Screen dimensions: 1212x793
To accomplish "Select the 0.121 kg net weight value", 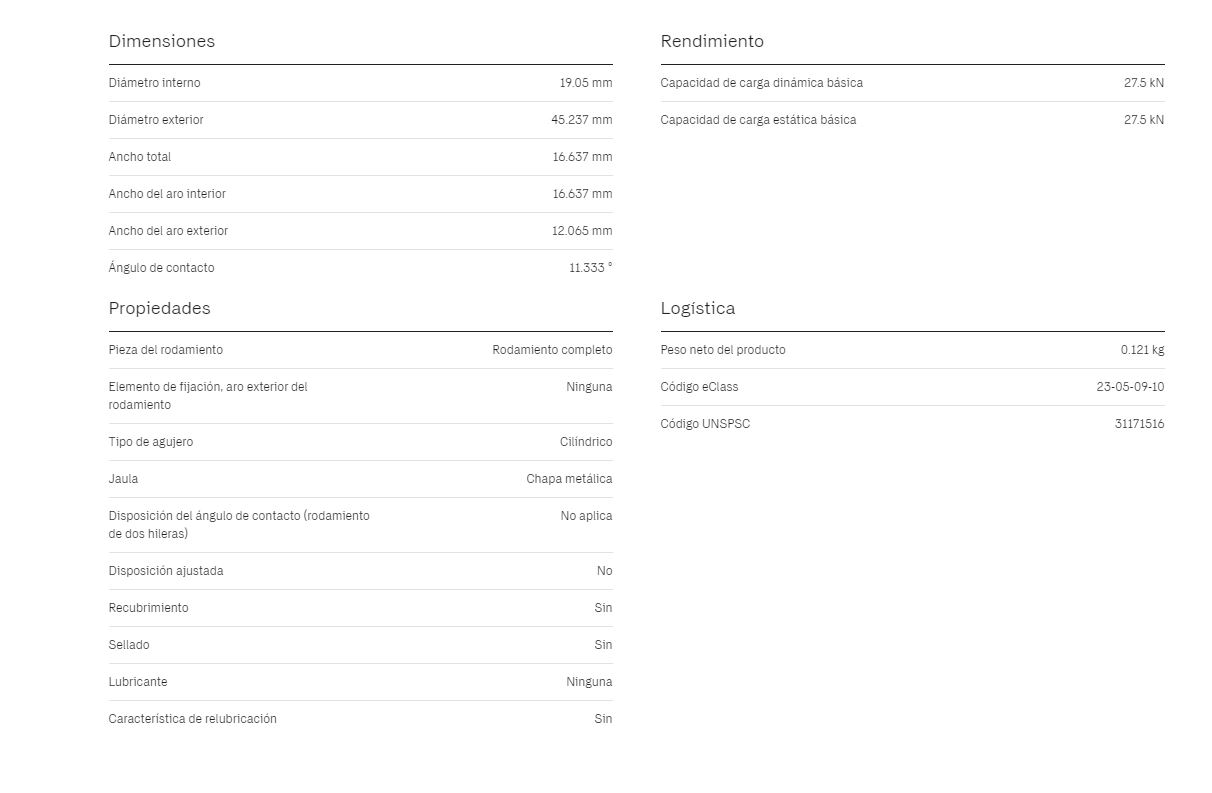I will click(1142, 350).
